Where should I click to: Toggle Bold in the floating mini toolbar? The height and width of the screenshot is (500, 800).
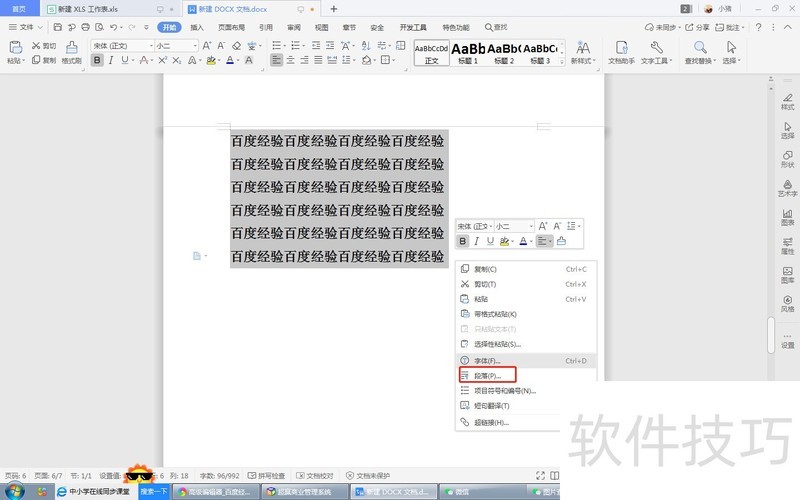[463, 241]
